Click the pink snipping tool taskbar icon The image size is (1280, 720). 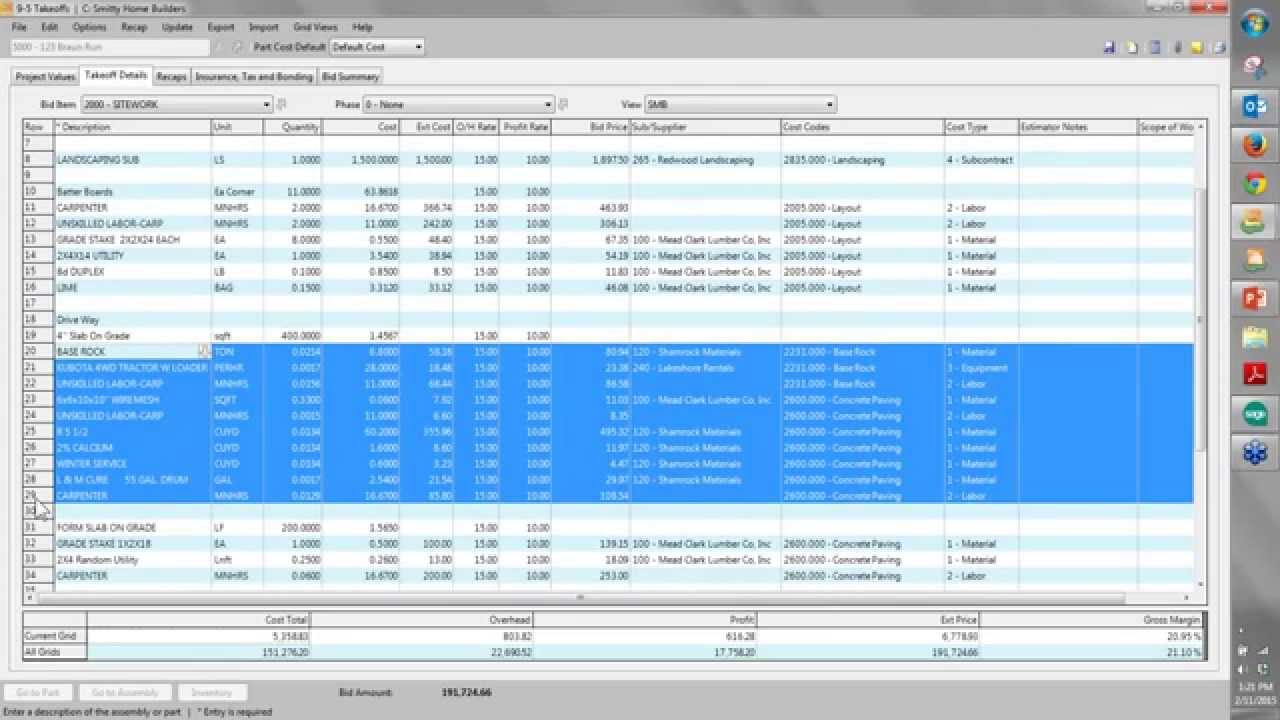tap(1255, 66)
